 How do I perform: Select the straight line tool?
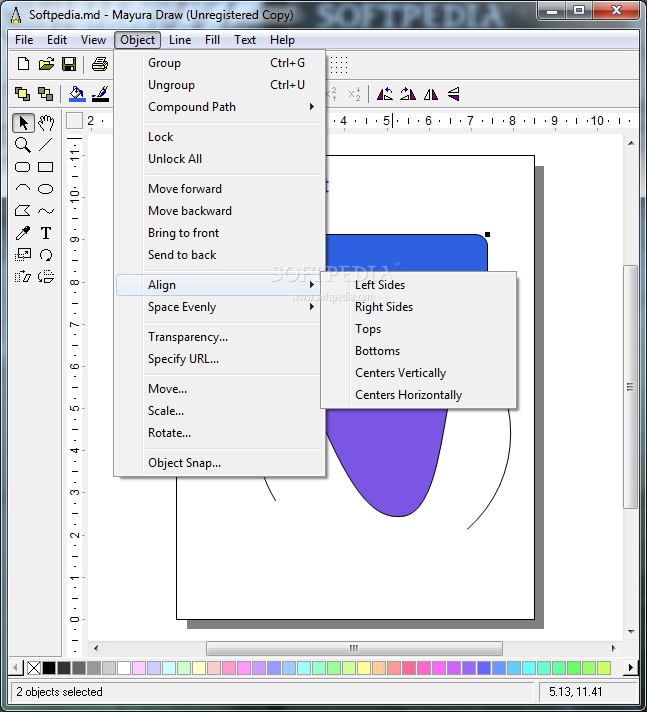tap(45, 145)
